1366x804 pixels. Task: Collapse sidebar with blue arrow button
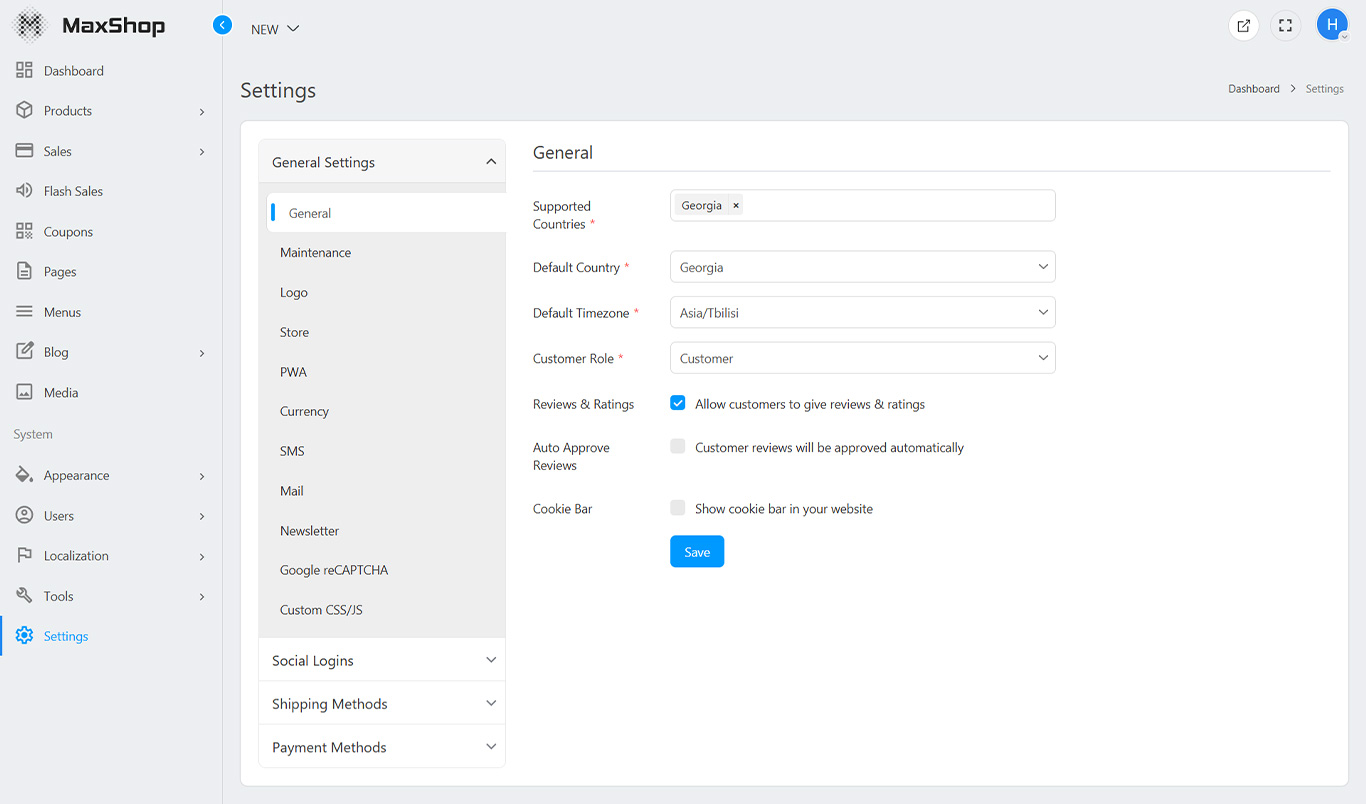[x=222, y=25]
